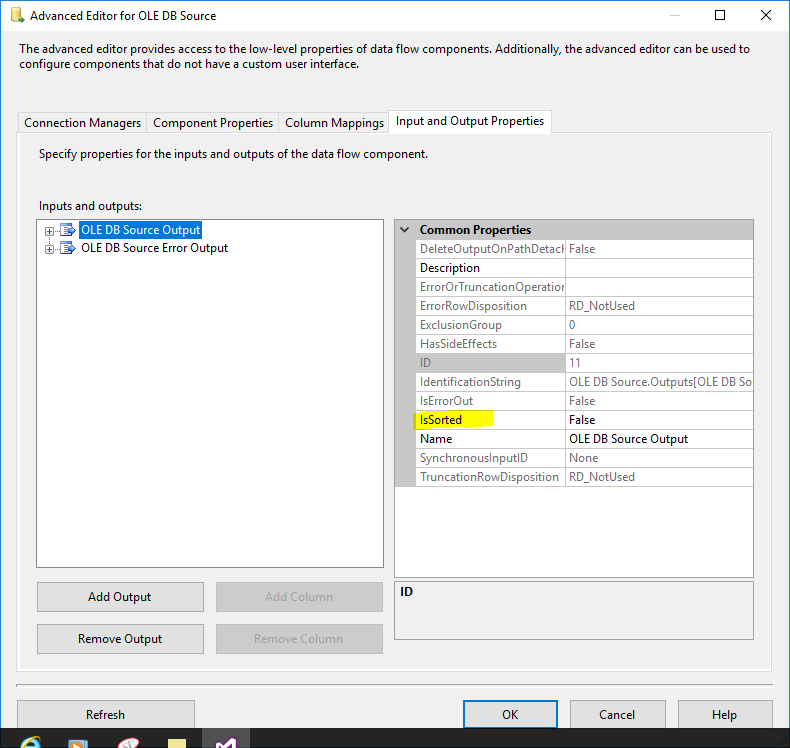790x748 pixels.
Task: Confirm with the OK button
Action: 510,714
